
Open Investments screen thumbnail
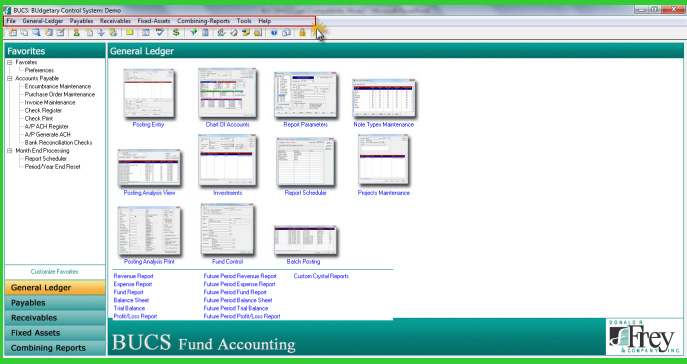pos(227,160)
